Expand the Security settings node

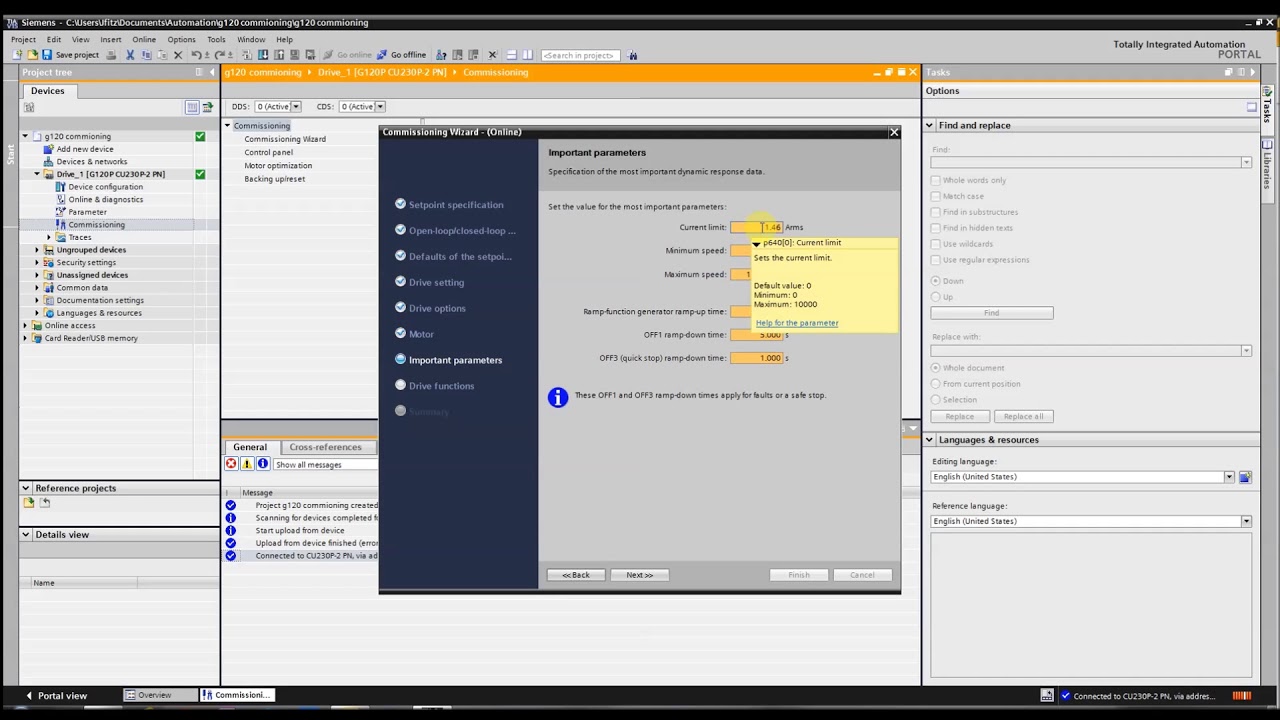(x=37, y=263)
